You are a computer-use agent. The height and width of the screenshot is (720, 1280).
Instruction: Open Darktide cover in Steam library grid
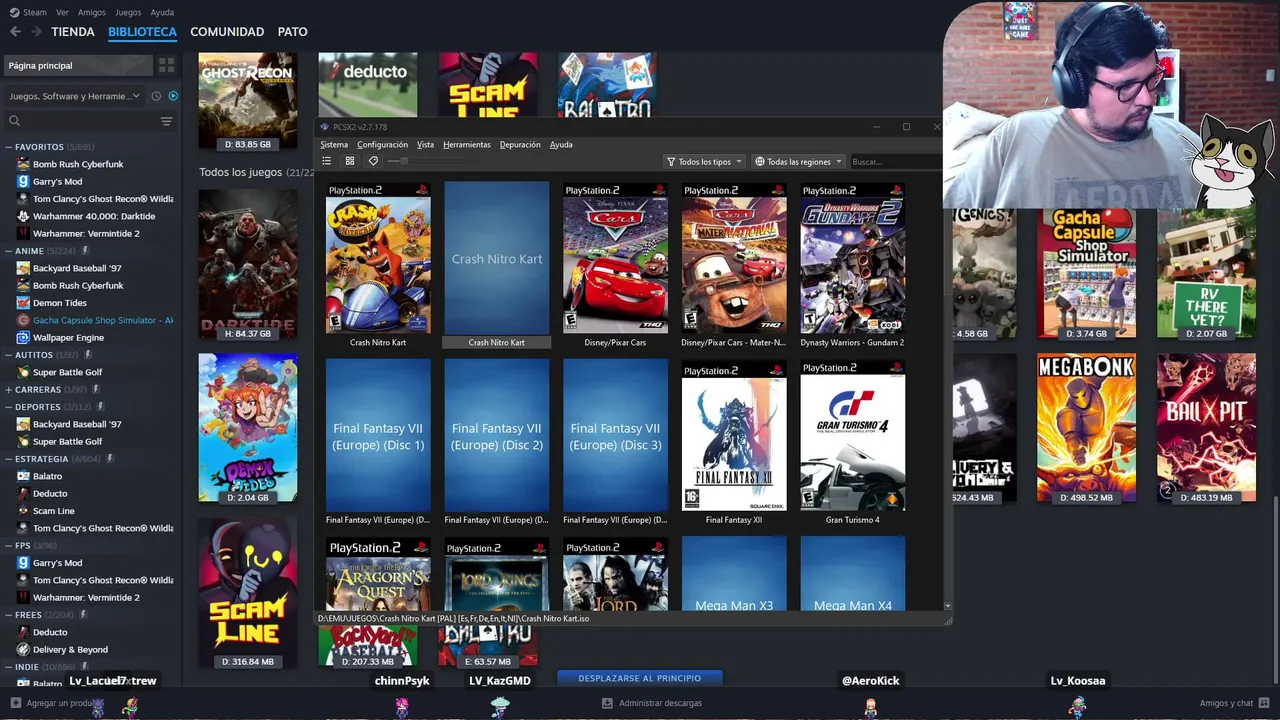(x=248, y=264)
